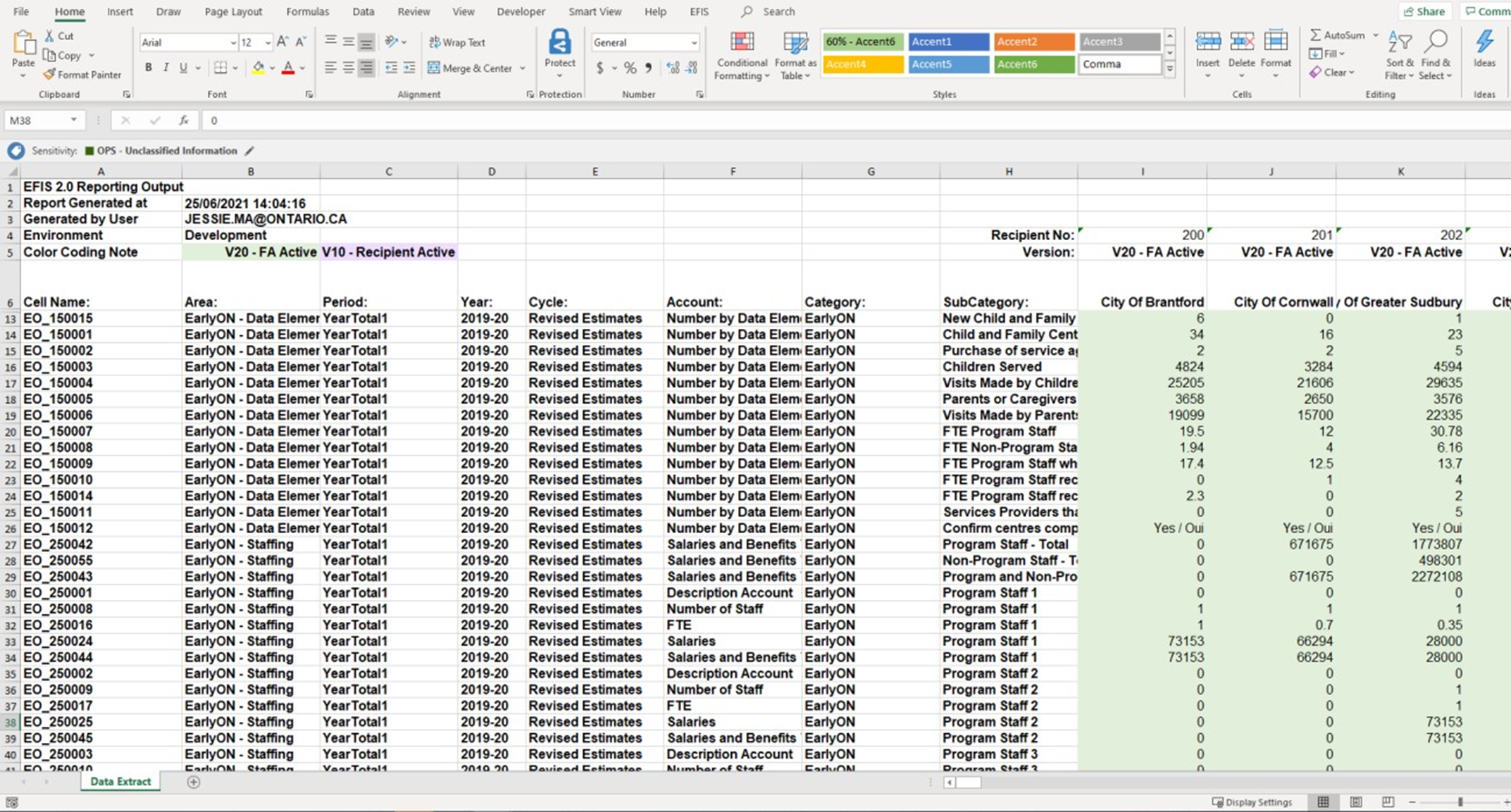Open the Name Box dropdown arrow

tap(73, 120)
